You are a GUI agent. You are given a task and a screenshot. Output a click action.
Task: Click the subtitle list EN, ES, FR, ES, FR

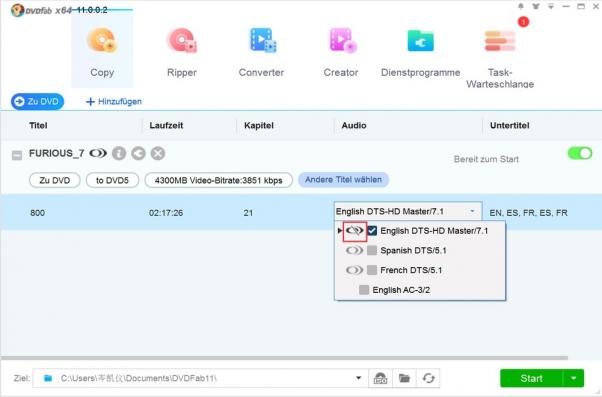click(528, 213)
